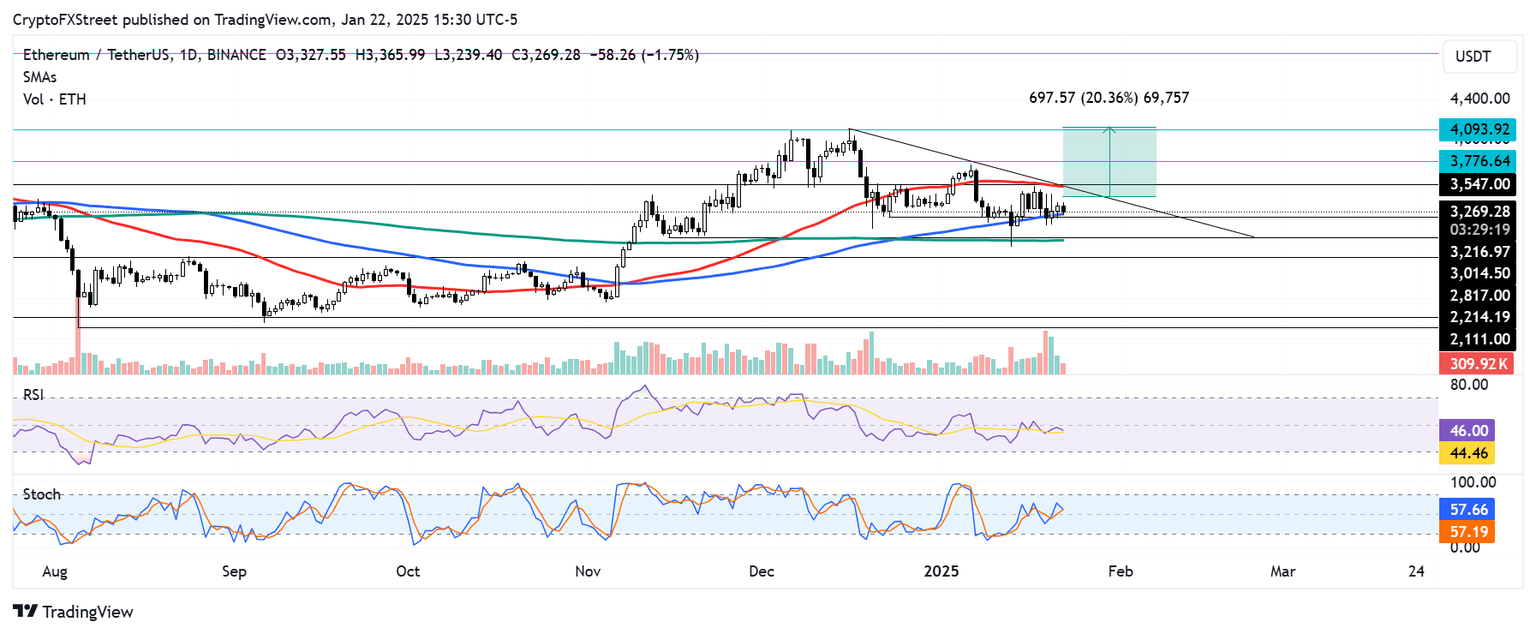Open the USDT currency selector

(x=1479, y=56)
